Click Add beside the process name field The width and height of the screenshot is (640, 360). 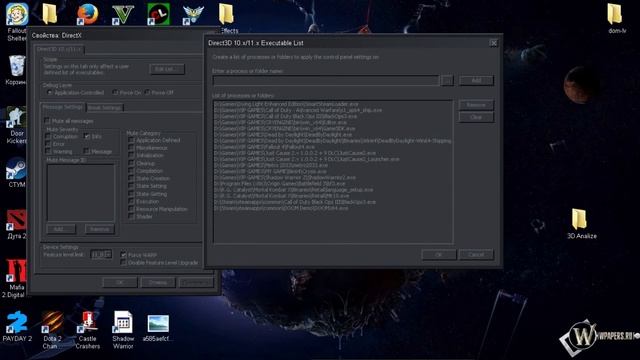476,80
